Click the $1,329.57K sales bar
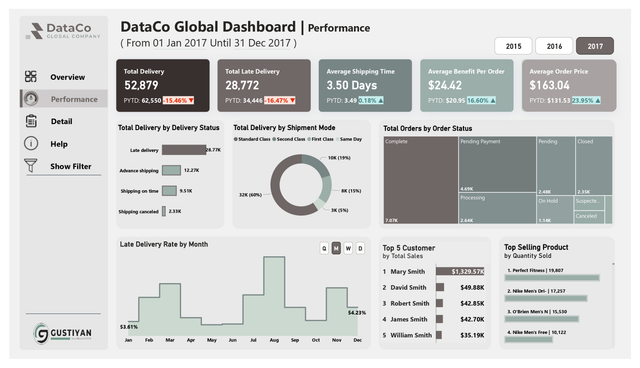The image size is (640, 368). click(460, 271)
